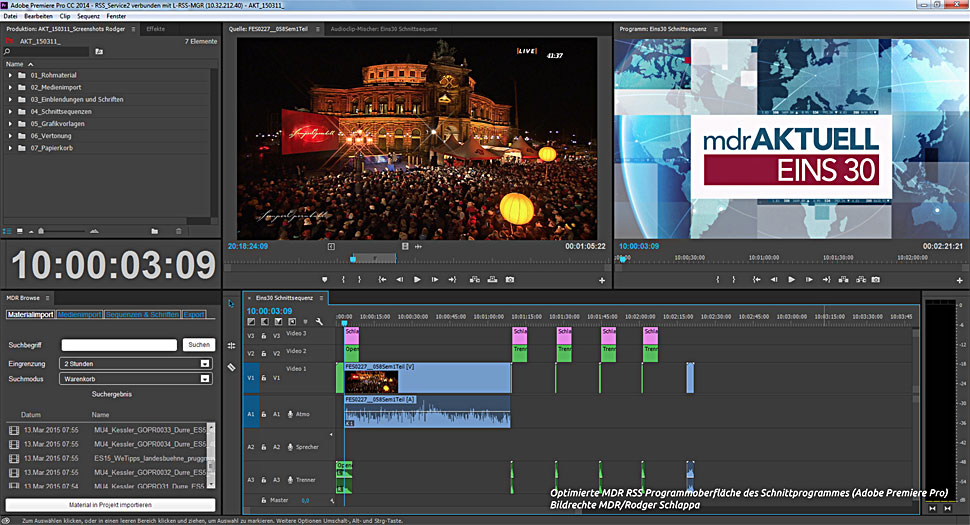Image resolution: width=970 pixels, height=525 pixels.
Task: Toggle A1 source patching
Action: pos(251,414)
